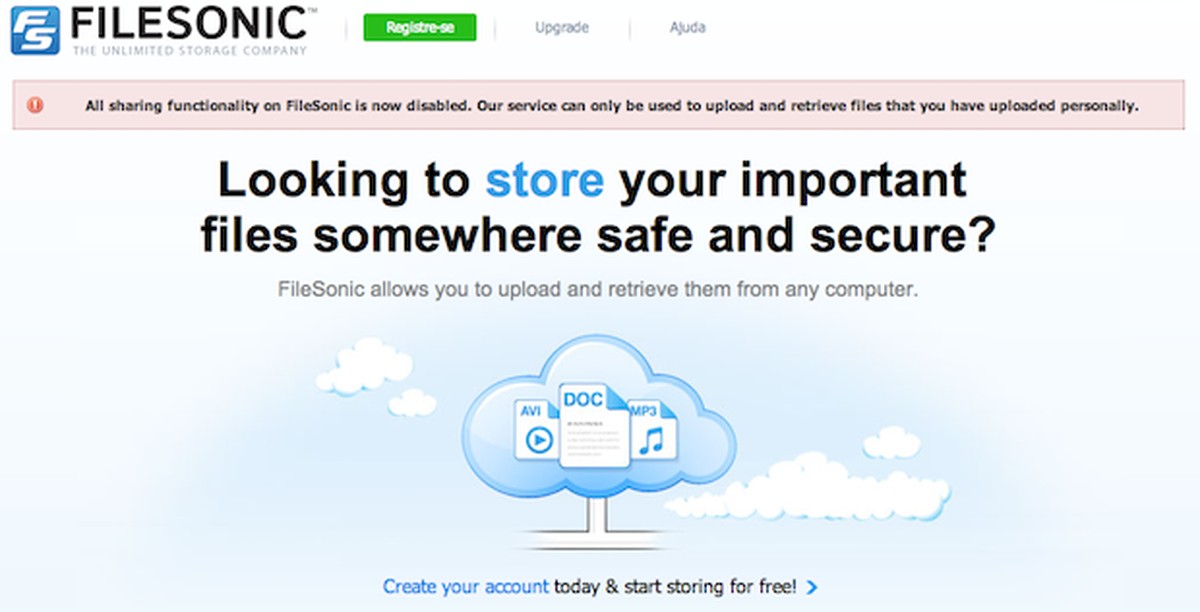
Task: Open the Upgrade menu item
Action: (562, 28)
